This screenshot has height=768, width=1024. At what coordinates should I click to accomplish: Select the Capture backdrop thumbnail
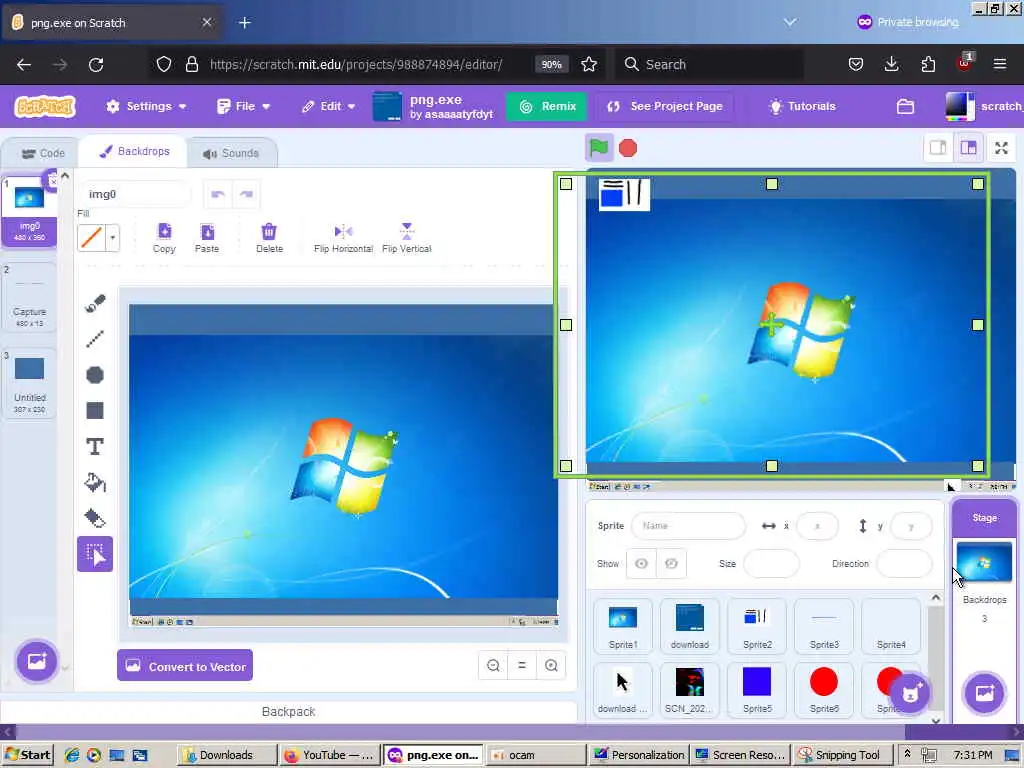click(29, 297)
